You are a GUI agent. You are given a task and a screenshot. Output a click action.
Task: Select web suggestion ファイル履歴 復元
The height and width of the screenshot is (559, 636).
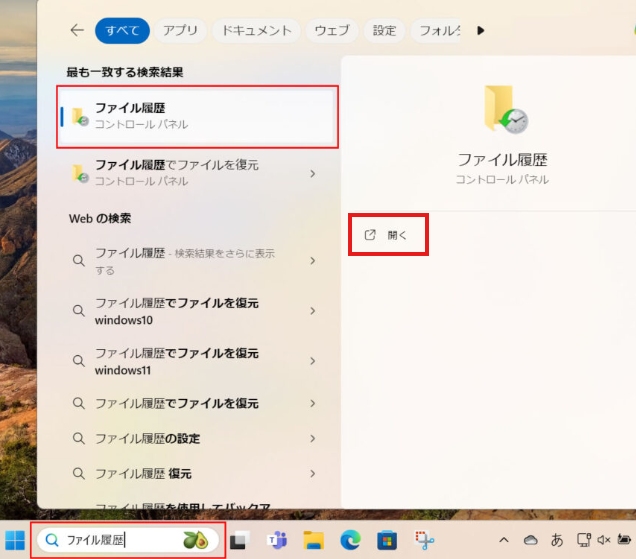click(198, 473)
